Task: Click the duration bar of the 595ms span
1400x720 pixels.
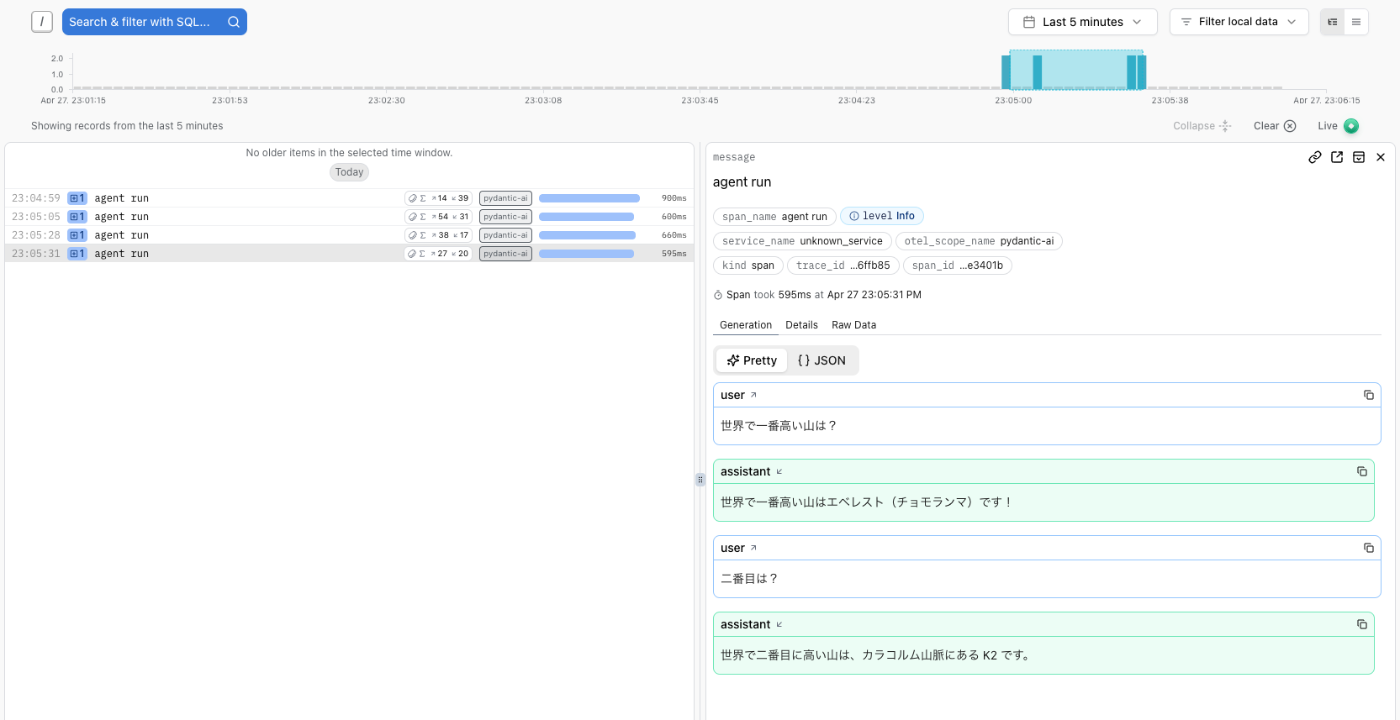Action: pyautogui.click(x=586, y=253)
